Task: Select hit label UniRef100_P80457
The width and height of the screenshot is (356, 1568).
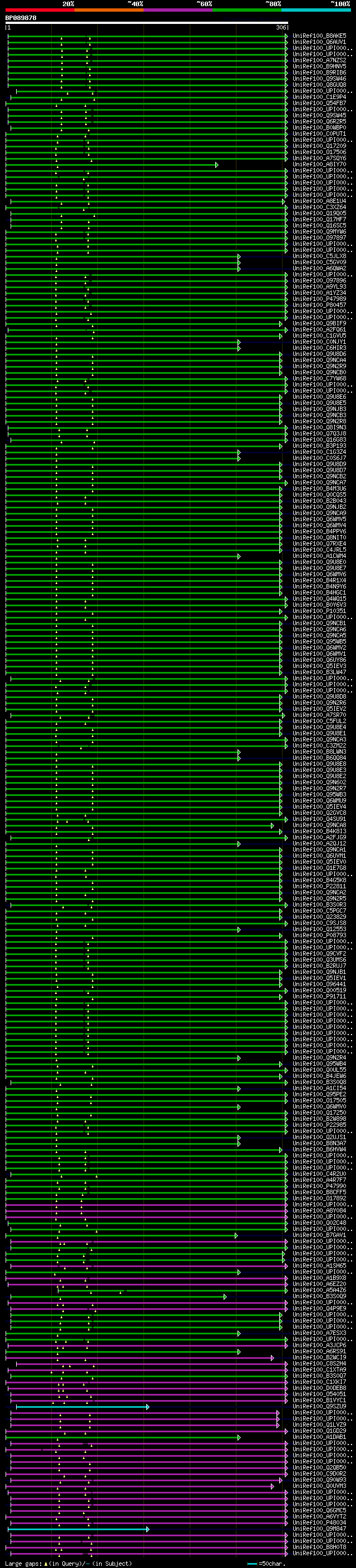Action: tap(319, 305)
